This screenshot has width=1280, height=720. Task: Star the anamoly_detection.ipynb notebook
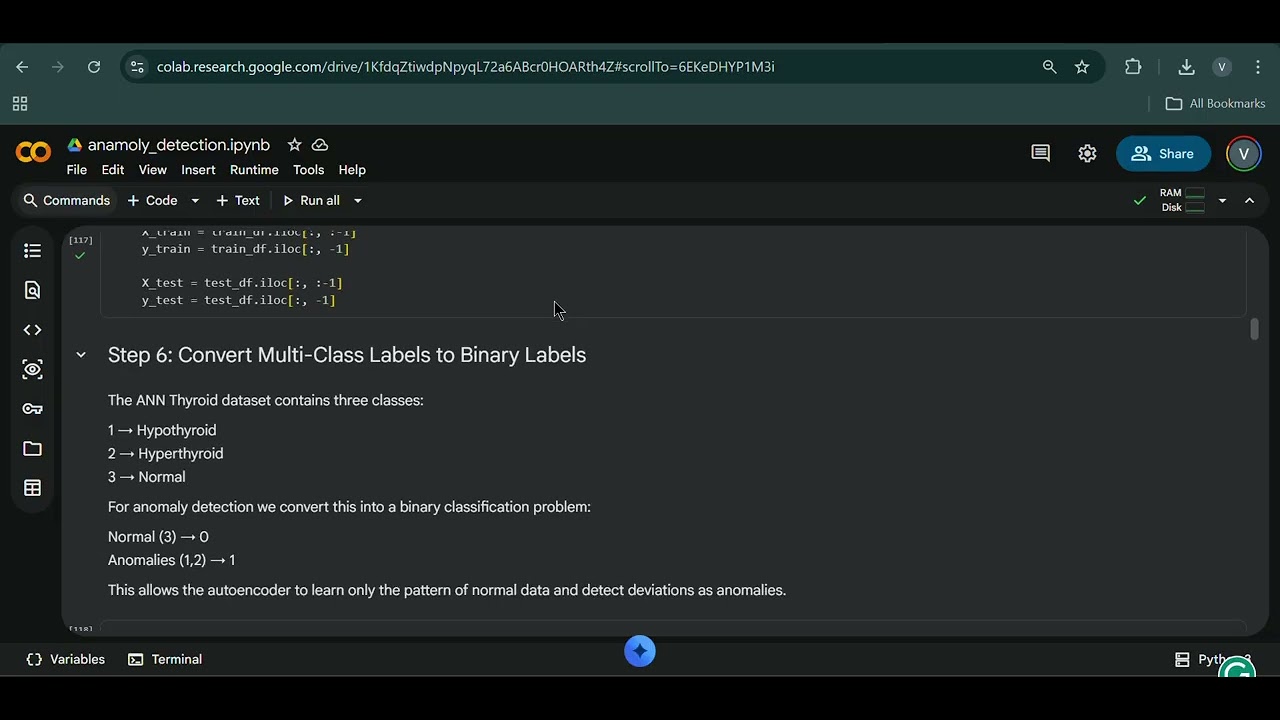click(x=294, y=145)
